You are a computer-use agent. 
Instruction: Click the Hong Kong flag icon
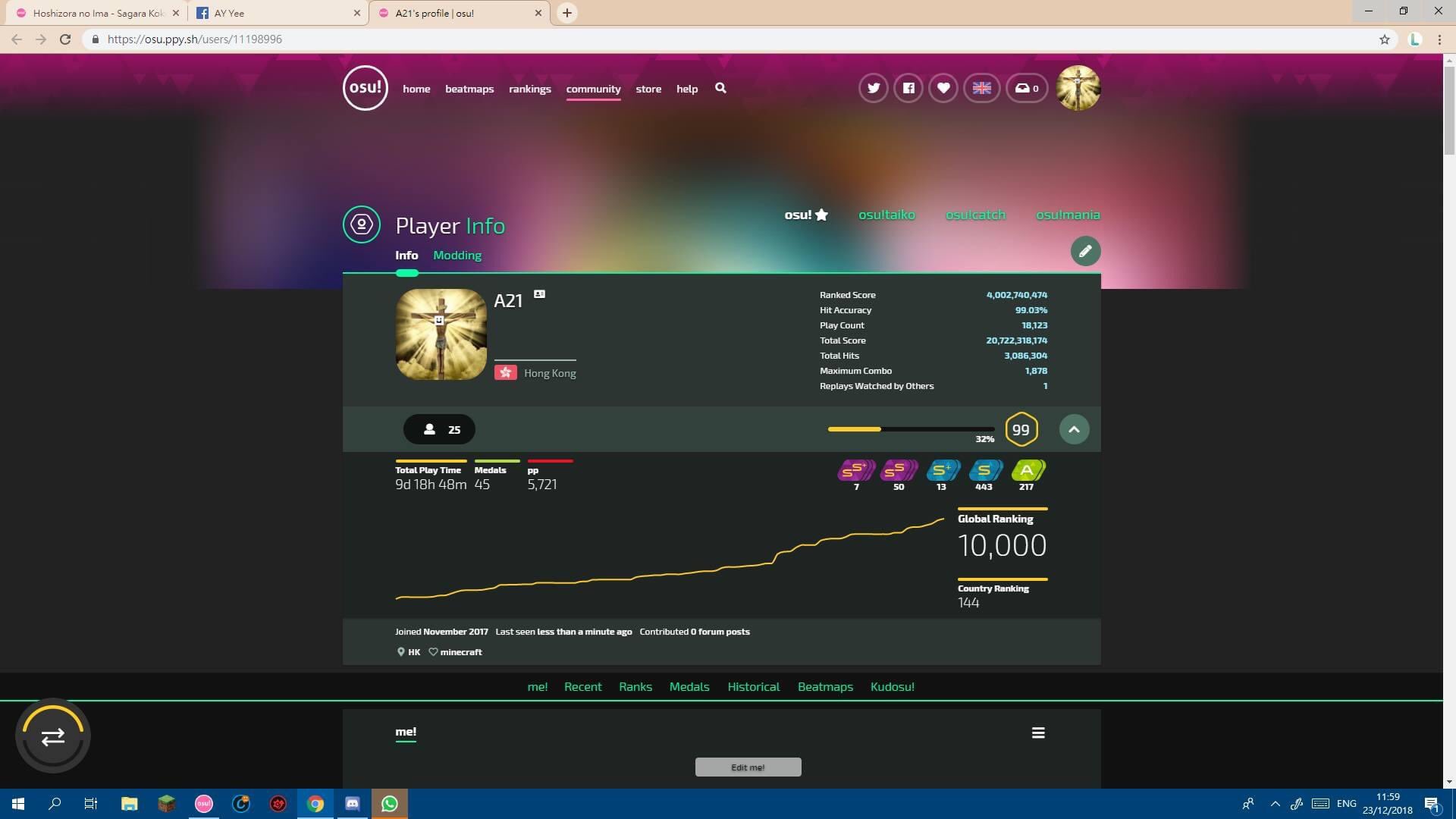tap(506, 372)
